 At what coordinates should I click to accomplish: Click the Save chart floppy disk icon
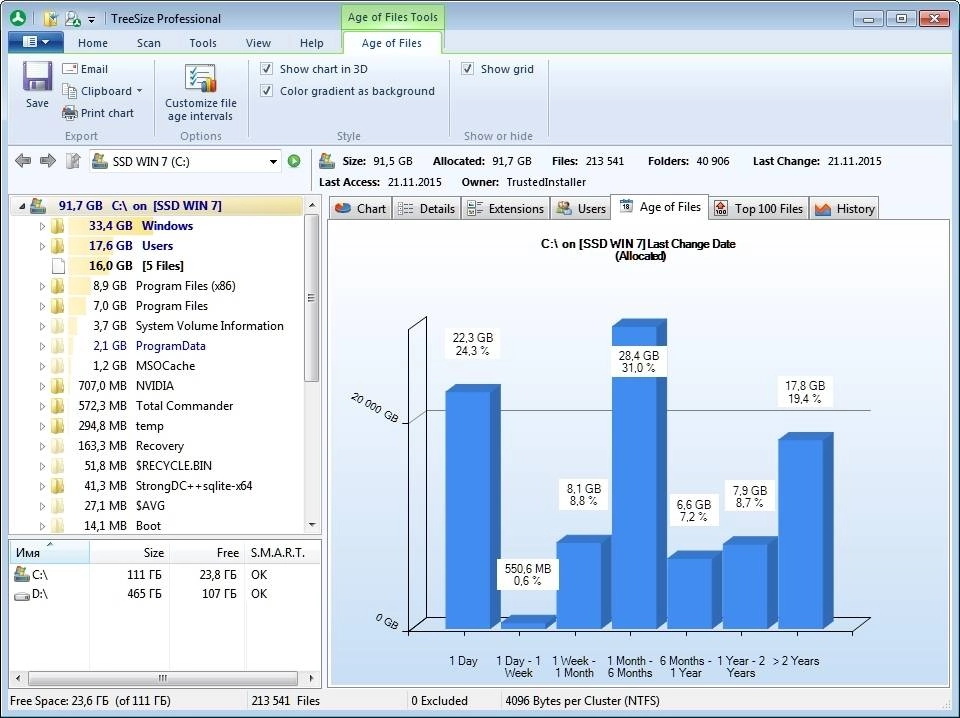pyautogui.click(x=37, y=77)
